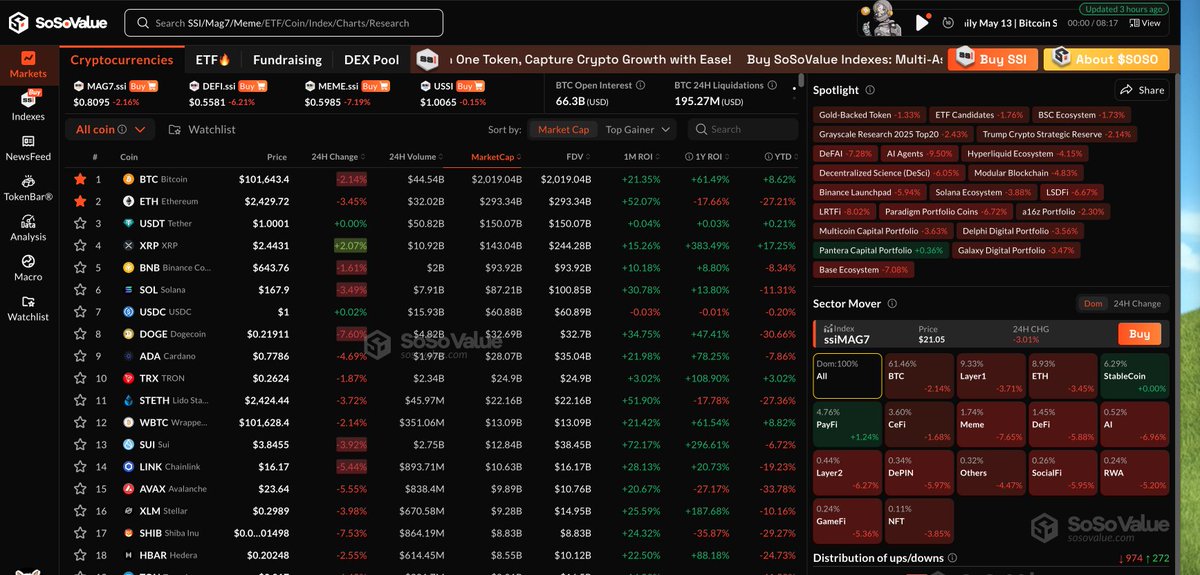Open Indexes in the left sidebar
Viewport: 1200px width, 575px height.
[x=28, y=106]
